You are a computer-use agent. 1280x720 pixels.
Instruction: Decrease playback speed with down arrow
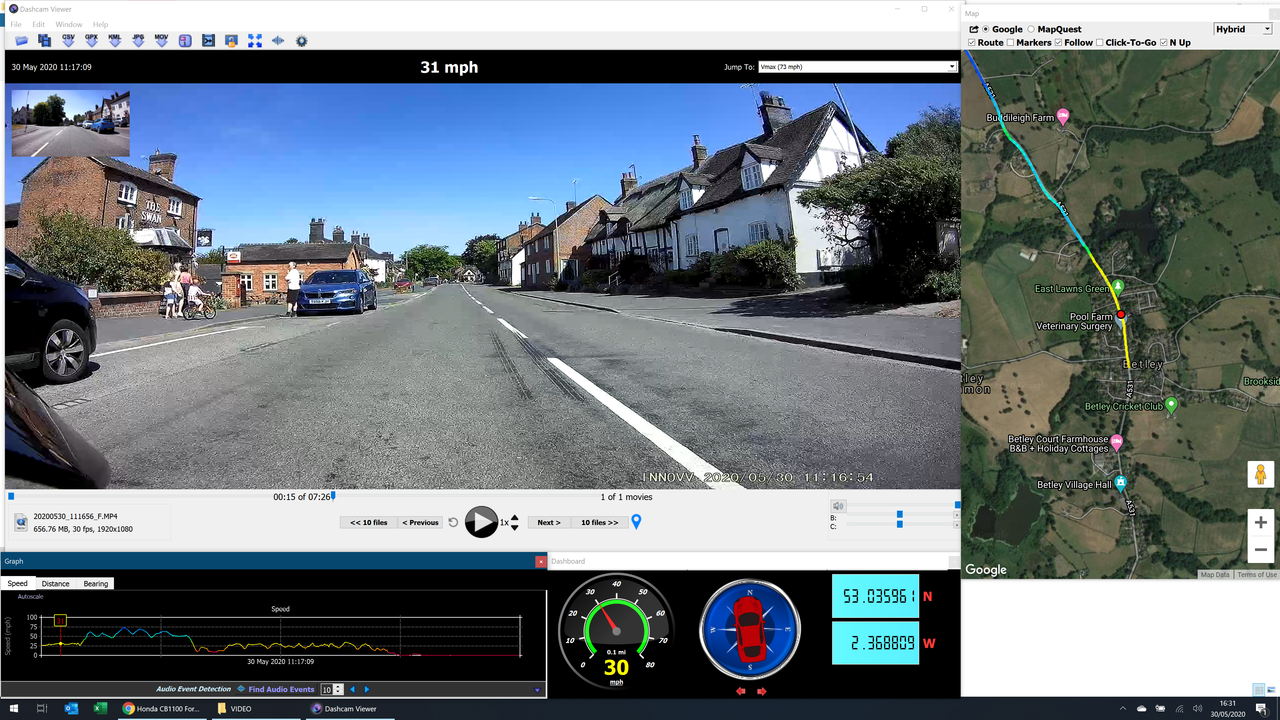click(515, 527)
